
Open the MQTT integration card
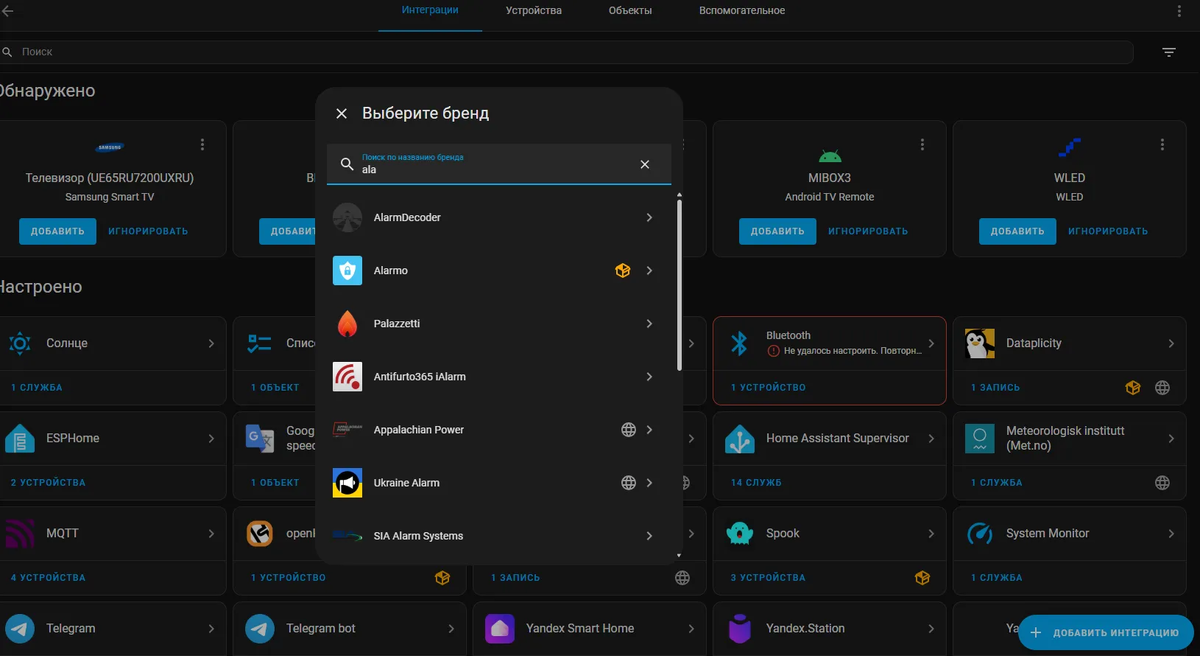click(x=113, y=533)
